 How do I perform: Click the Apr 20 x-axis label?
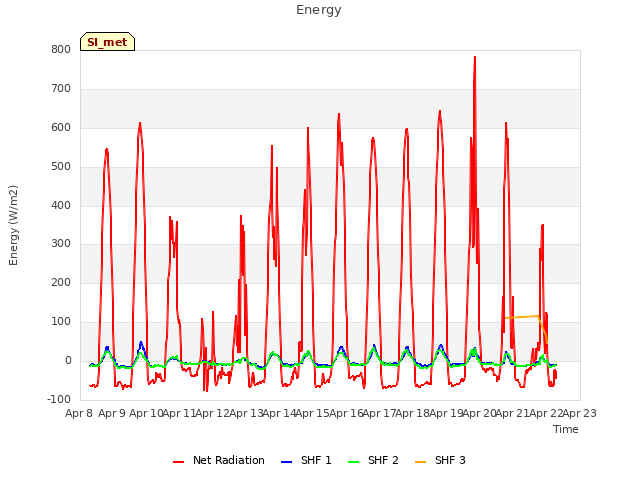point(479,413)
